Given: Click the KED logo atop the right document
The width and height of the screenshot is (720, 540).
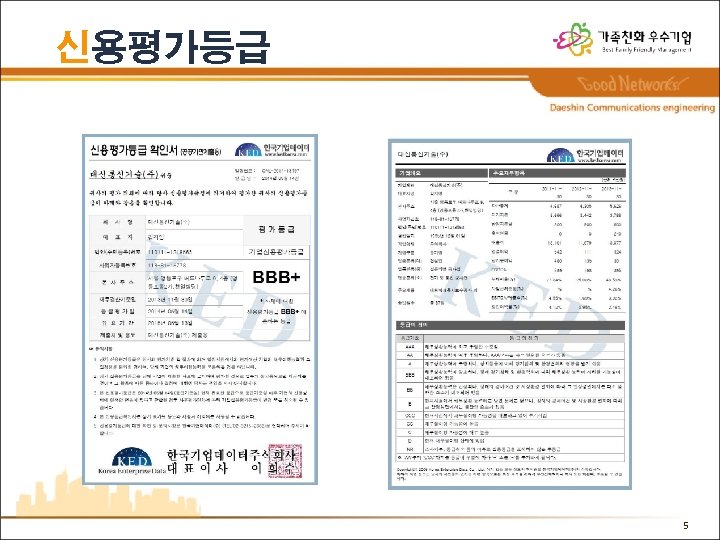Looking at the screenshot, I should pos(561,156).
